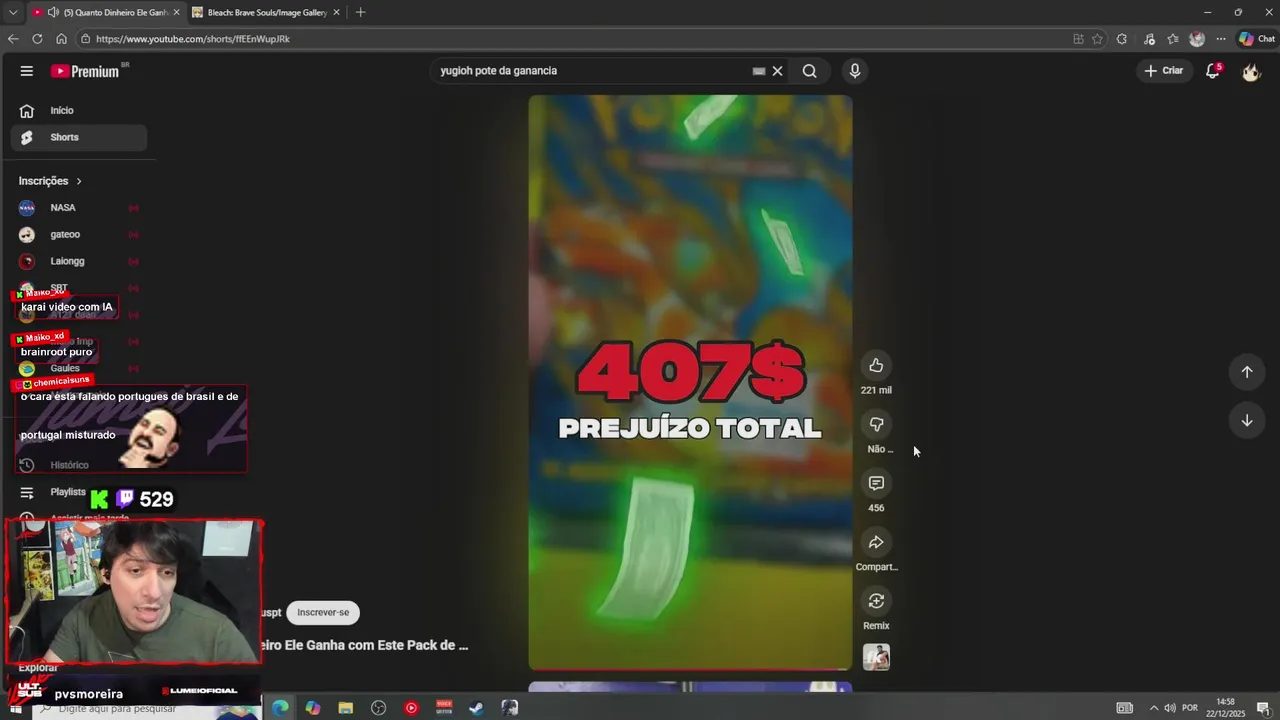1280x720 pixels.
Task: Launch Edge from the taskbar
Action: pyautogui.click(x=280, y=708)
